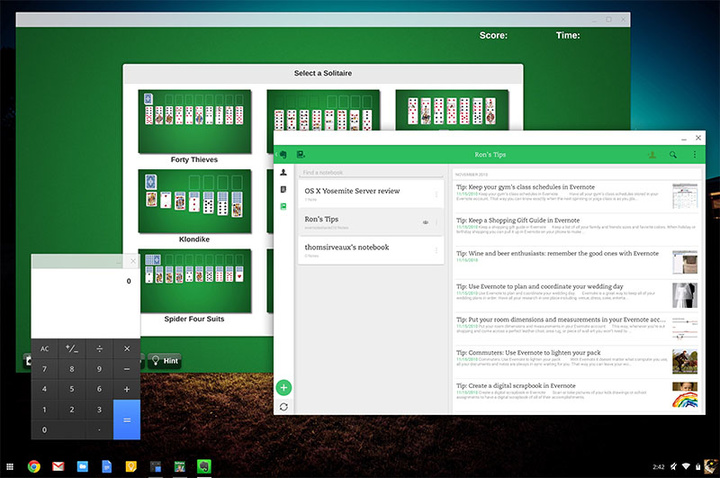Open the Chrome OS app launcher
The height and width of the screenshot is (478, 720).
pyautogui.click(x=10, y=466)
